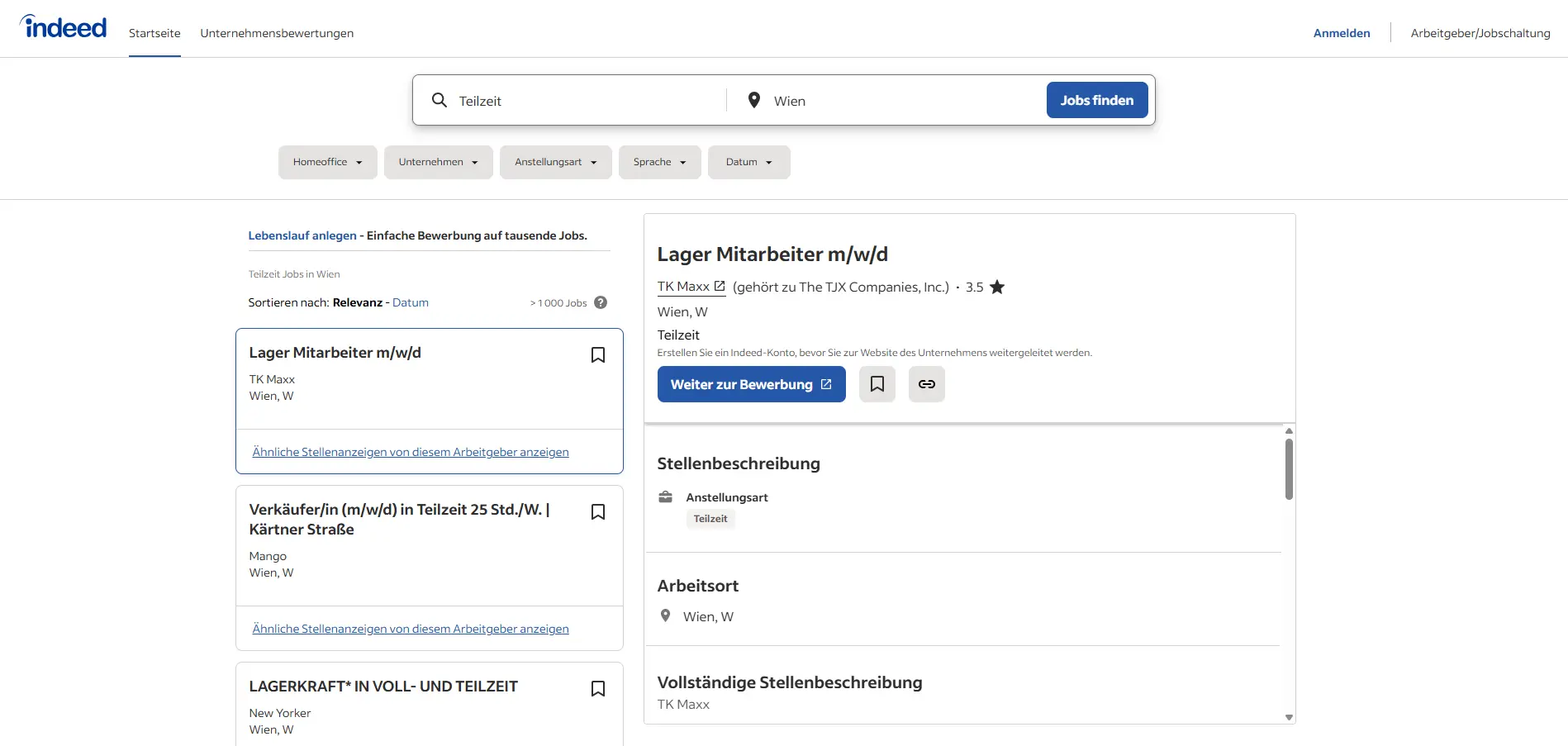Open Unternehmensbewertungen tab

pyautogui.click(x=277, y=33)
